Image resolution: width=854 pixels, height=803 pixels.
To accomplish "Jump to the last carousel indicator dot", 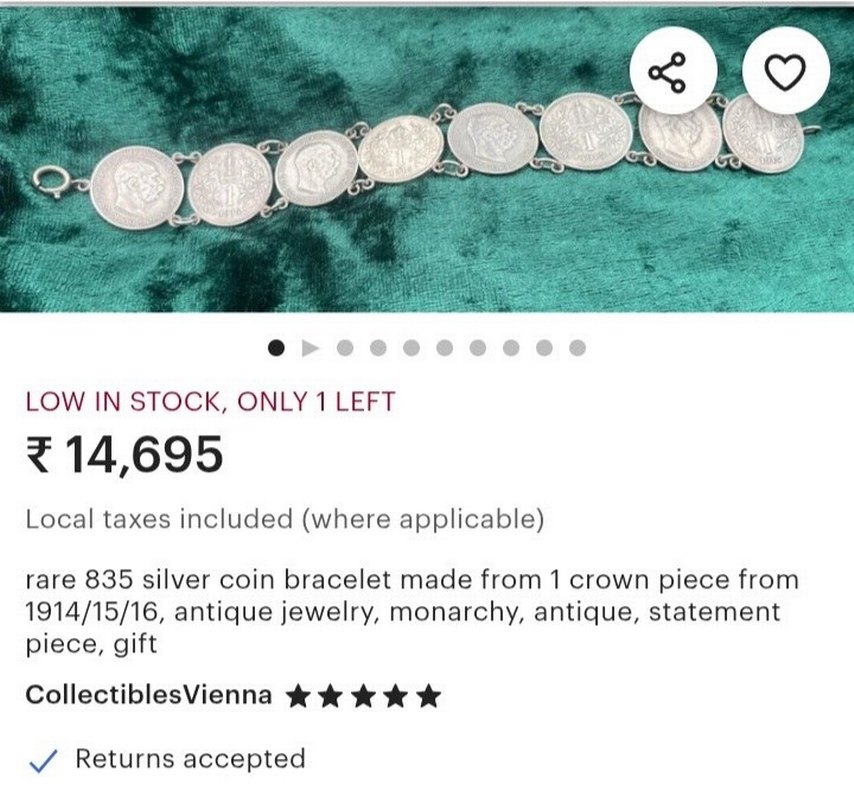I will click(x=577, y=348).
